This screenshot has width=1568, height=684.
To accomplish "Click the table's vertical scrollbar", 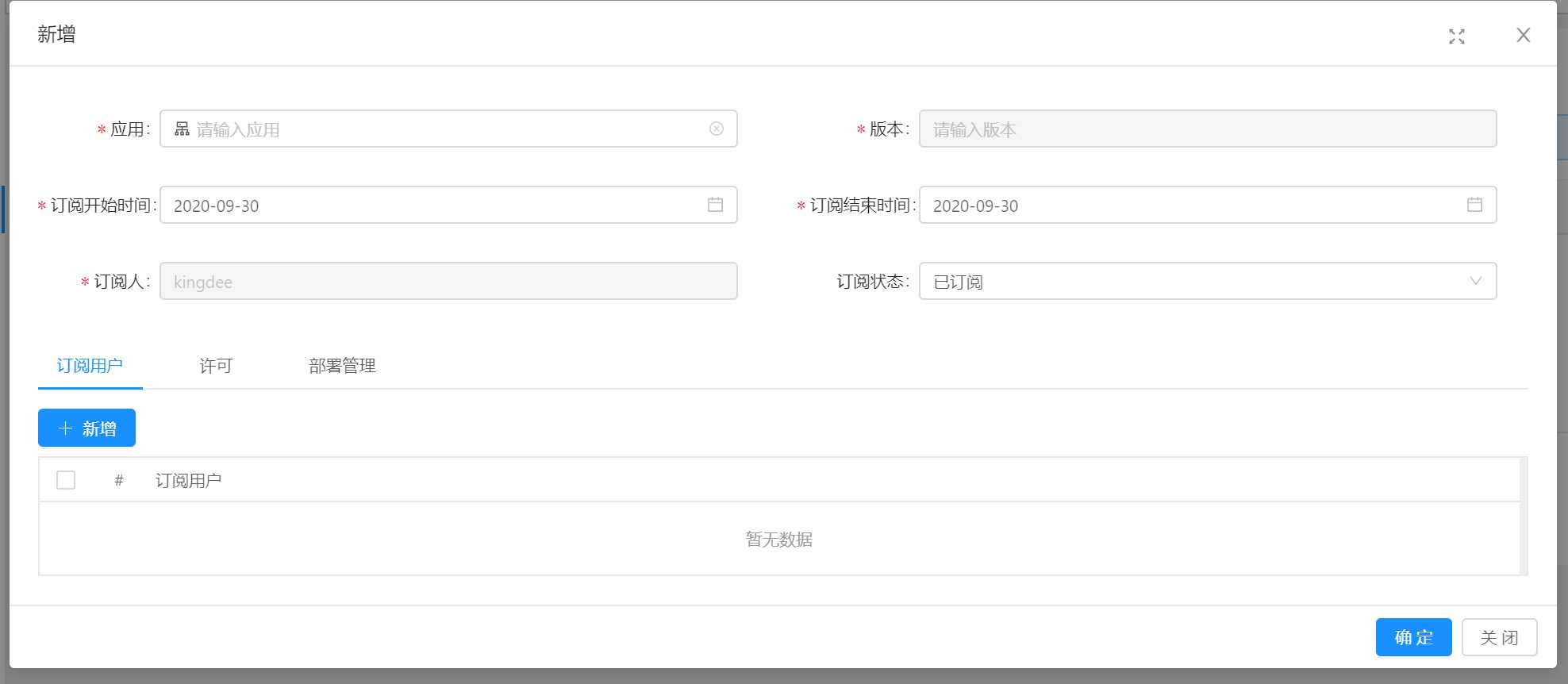I will [1524, 516].
